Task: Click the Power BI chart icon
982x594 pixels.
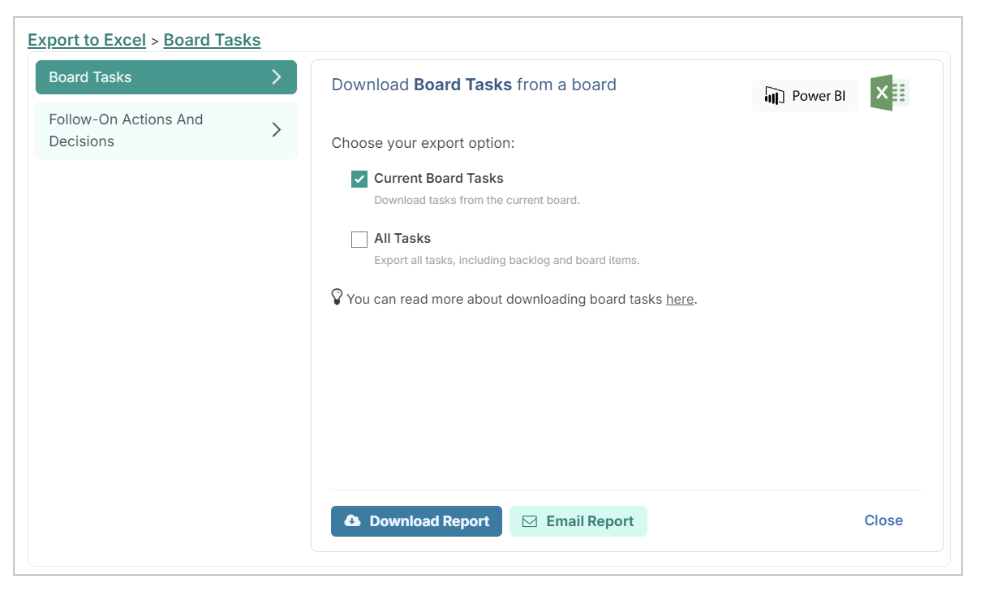Action: click(774, 96)
